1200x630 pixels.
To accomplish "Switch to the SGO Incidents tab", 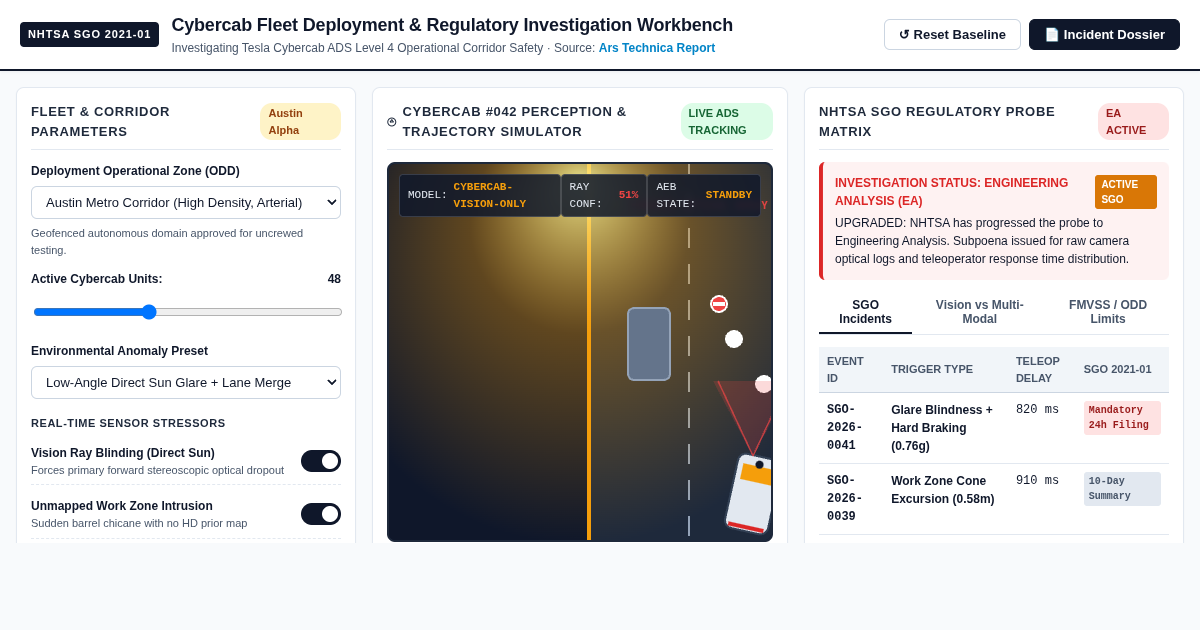I will 865,312.
